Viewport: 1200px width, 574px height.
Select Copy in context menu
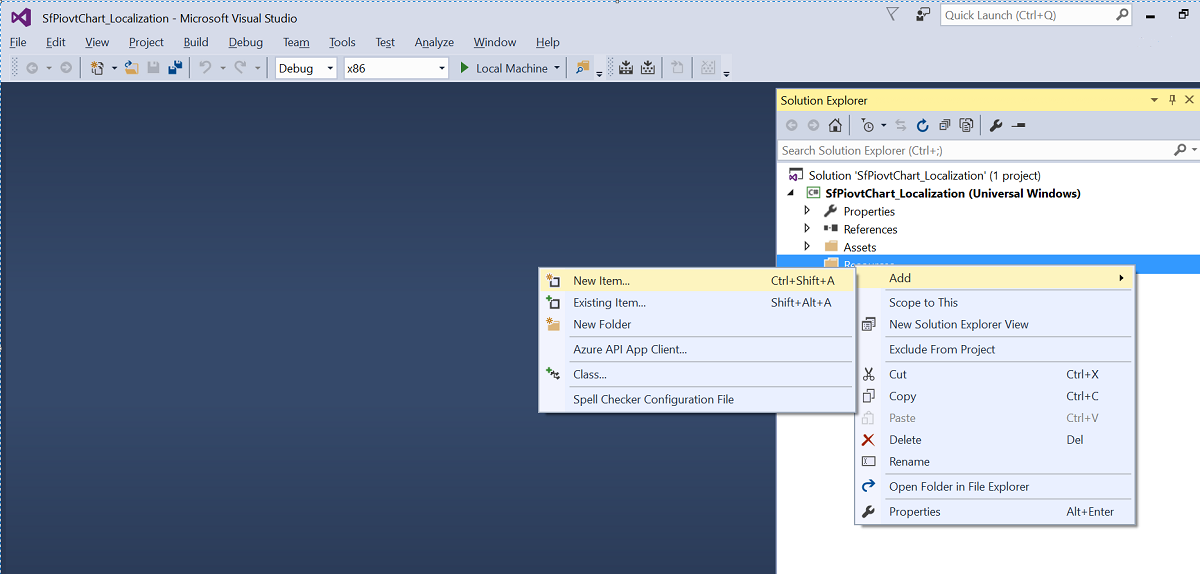[995, 397]
